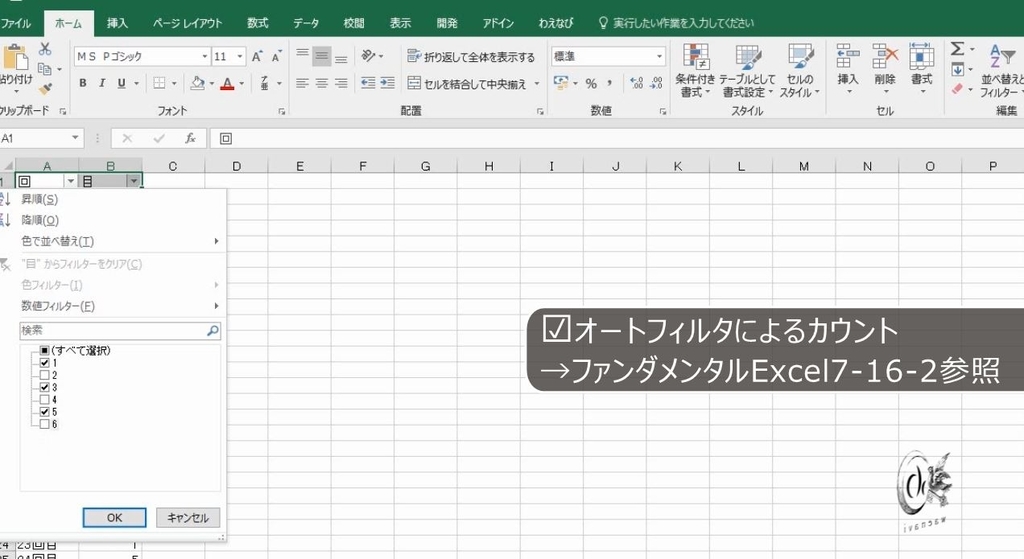This screenshot has height=559, width=1024.
Task: Align text to middle of cell
Action: point(321,57)
